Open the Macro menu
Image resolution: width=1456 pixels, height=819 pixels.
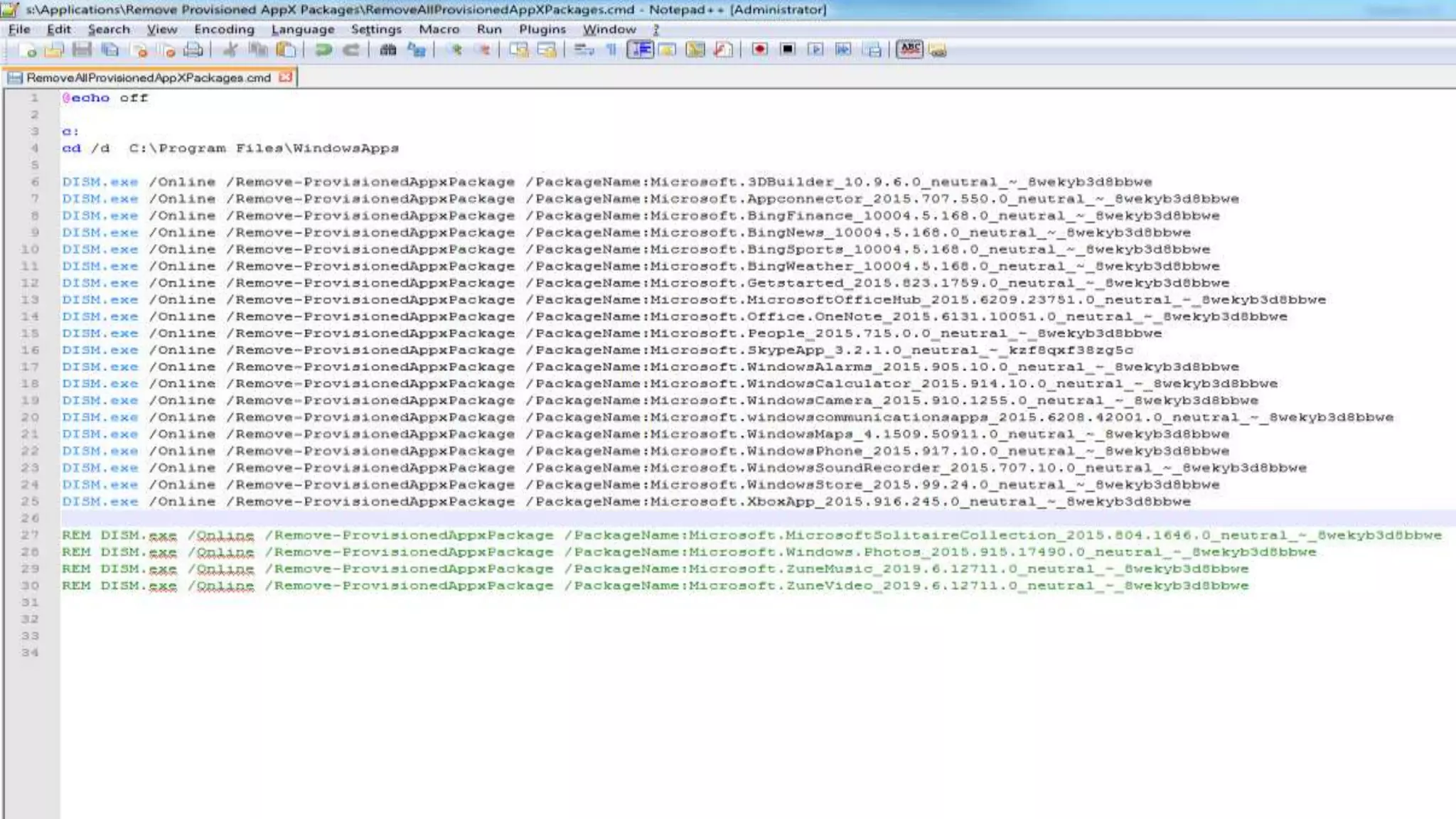(439, 29)
